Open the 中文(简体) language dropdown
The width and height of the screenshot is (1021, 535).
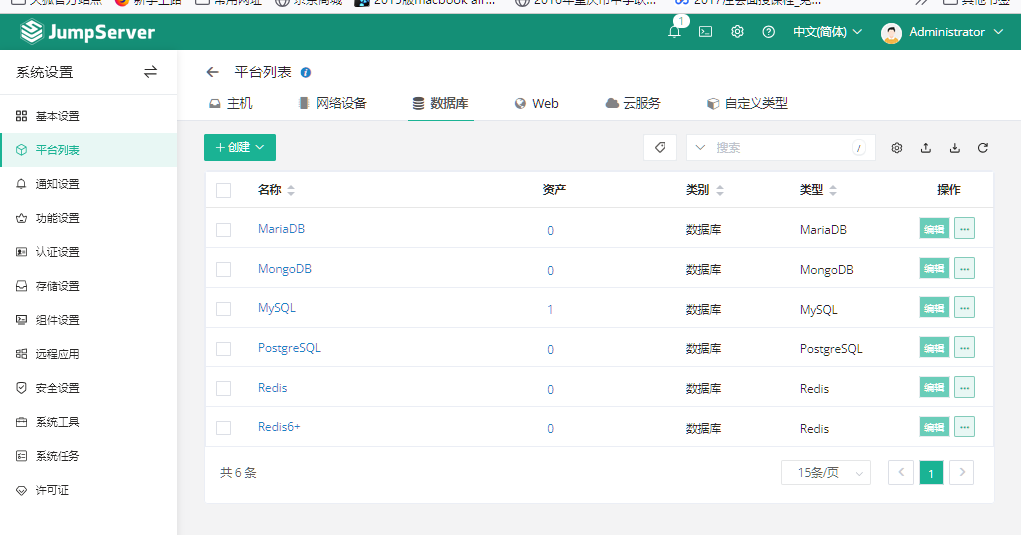(827, 32)
